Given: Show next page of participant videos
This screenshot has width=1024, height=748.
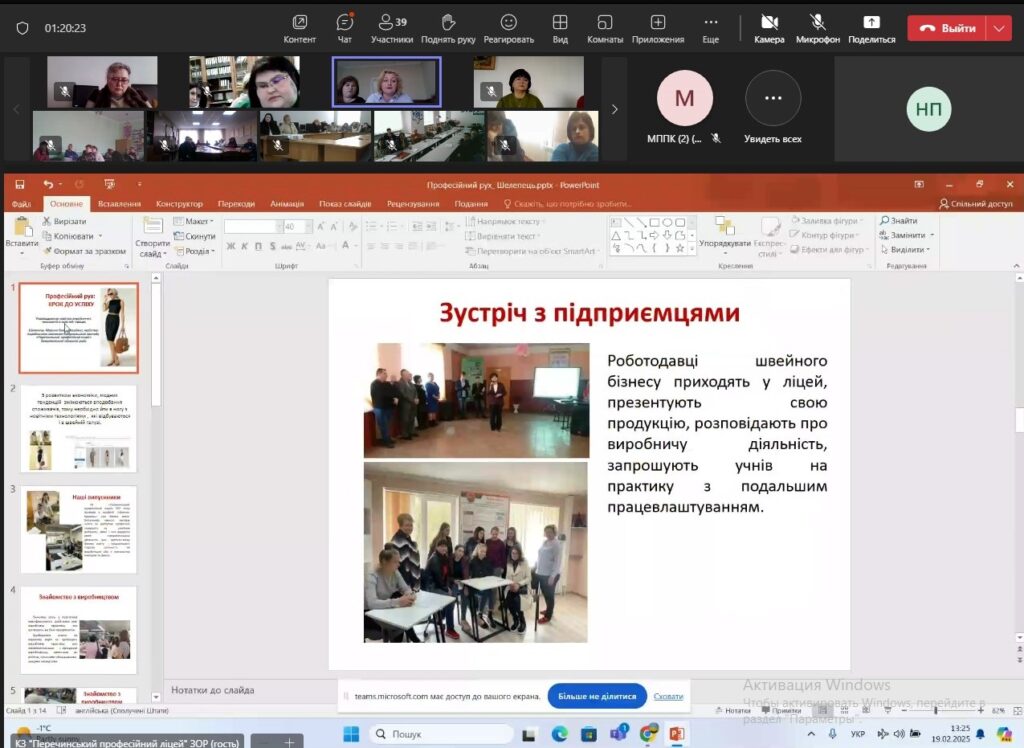Looking at the screenshot, I should 614,109.
